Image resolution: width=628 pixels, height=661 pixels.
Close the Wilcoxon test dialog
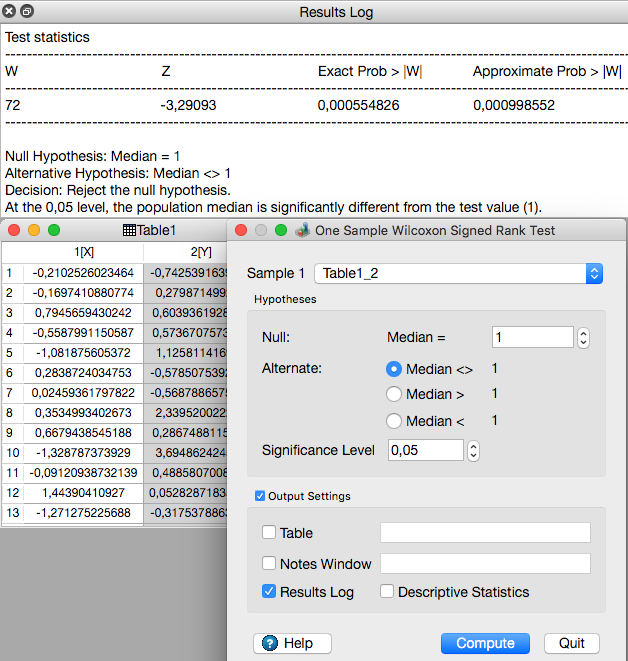241,230
